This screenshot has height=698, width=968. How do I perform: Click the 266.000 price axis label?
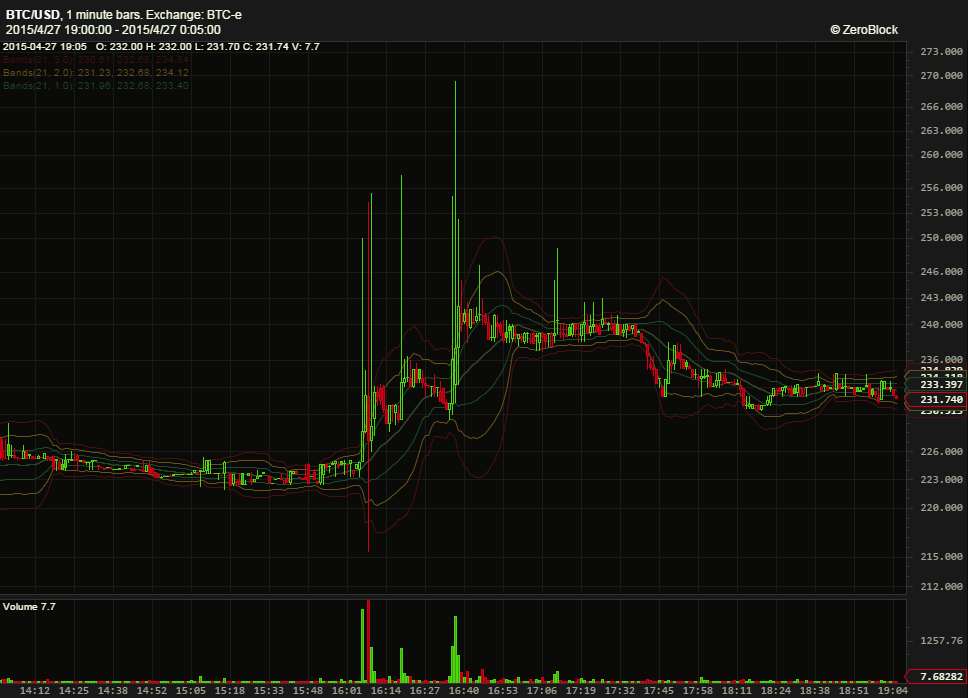click(x=941, y=106)
